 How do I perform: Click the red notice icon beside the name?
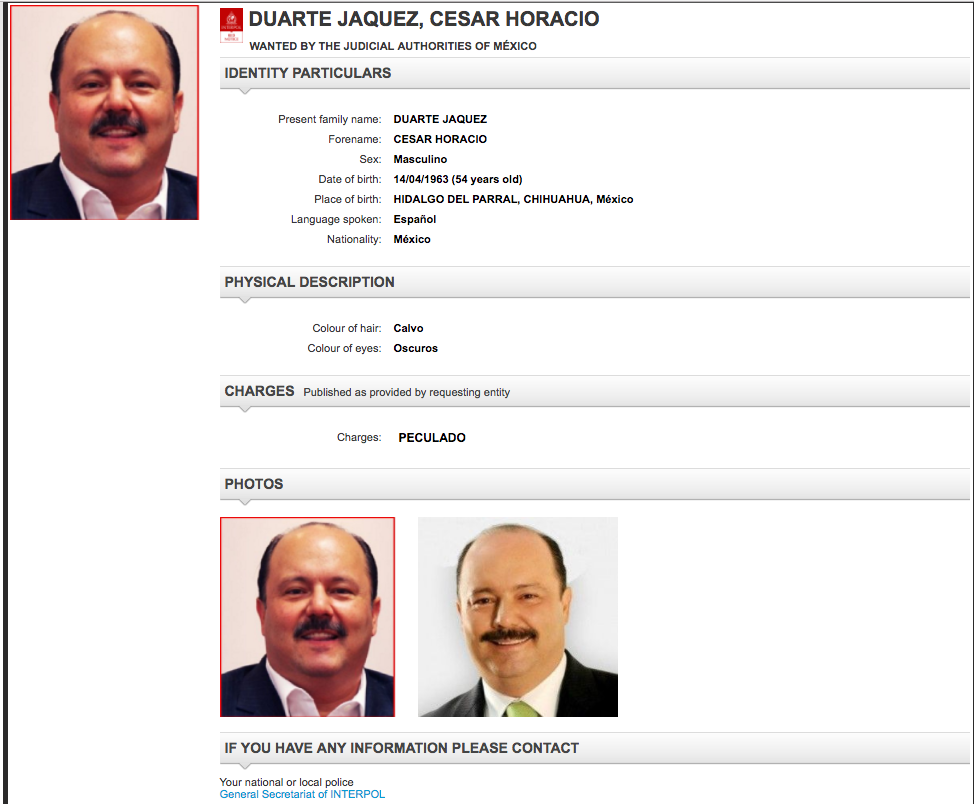tap(231, 26)
